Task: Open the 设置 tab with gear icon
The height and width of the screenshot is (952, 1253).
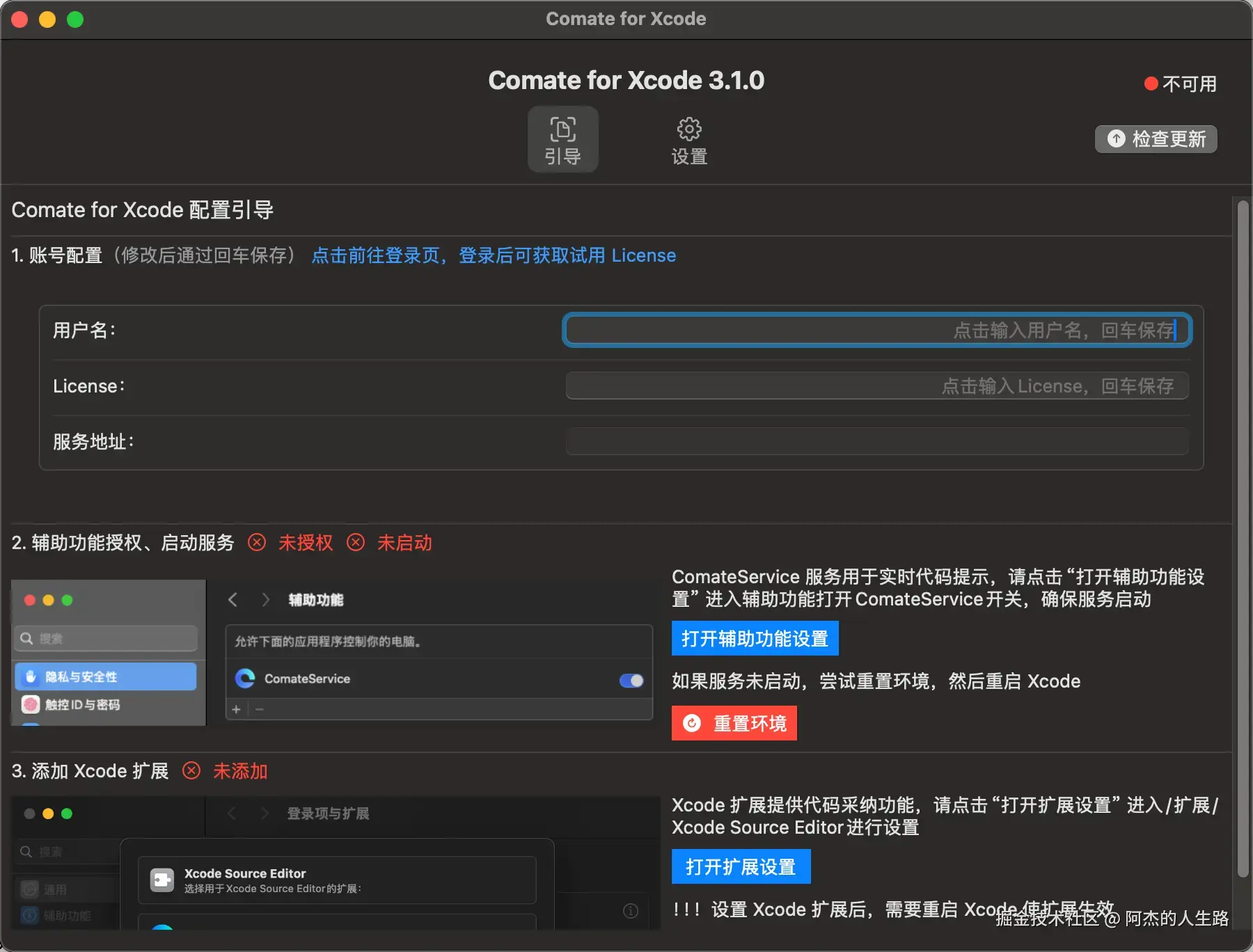Action: [689, 140]
